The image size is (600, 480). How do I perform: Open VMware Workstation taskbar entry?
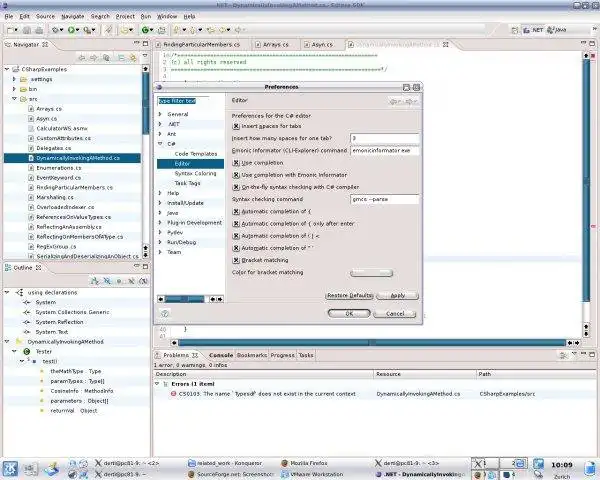click(x=312, y=474)
